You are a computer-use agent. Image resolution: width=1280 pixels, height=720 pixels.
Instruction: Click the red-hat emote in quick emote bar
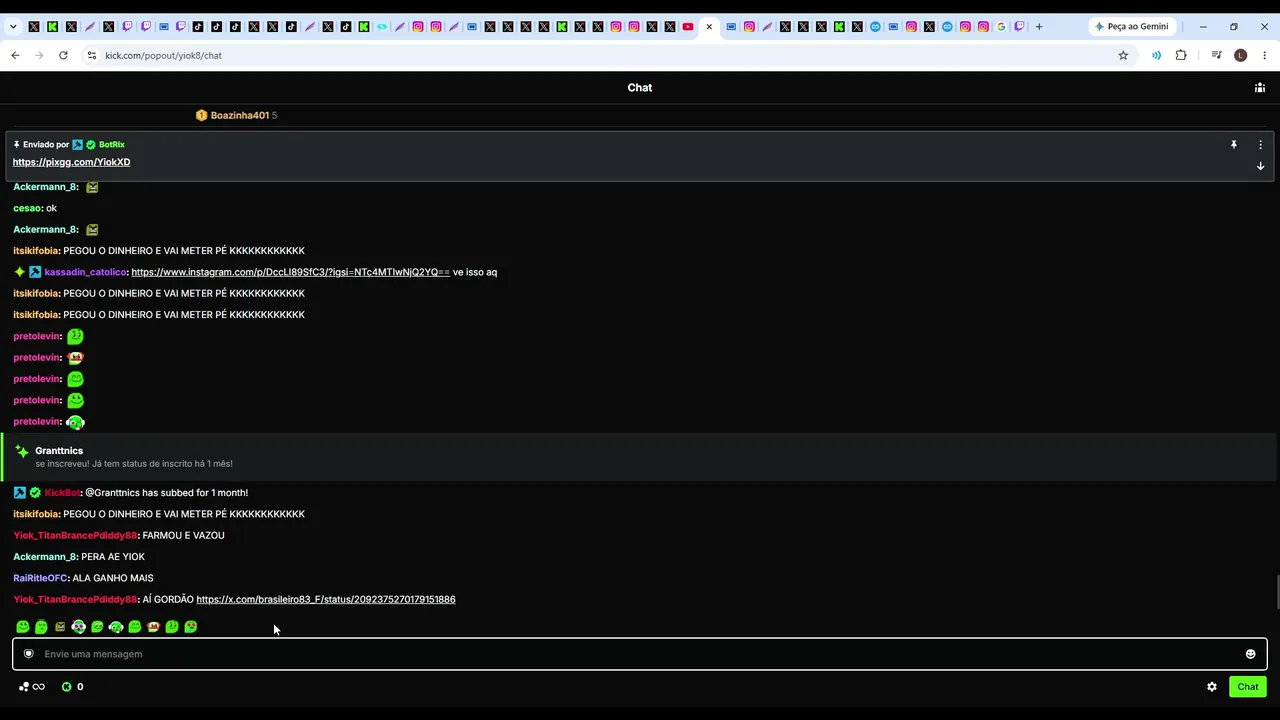point(153,627)
